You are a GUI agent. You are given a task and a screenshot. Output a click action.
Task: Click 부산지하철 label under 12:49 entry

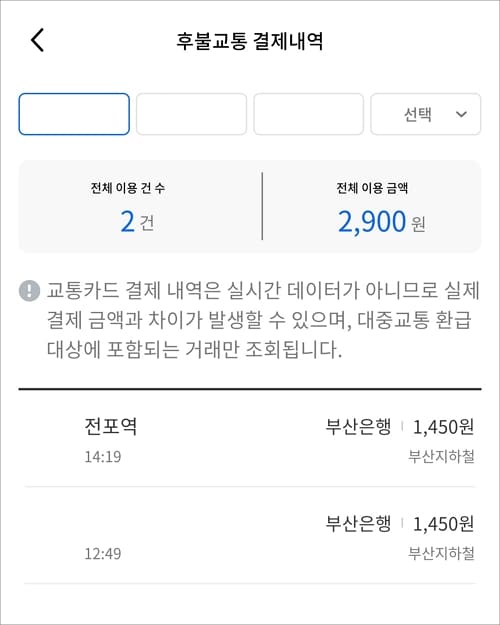coord(441,553)
